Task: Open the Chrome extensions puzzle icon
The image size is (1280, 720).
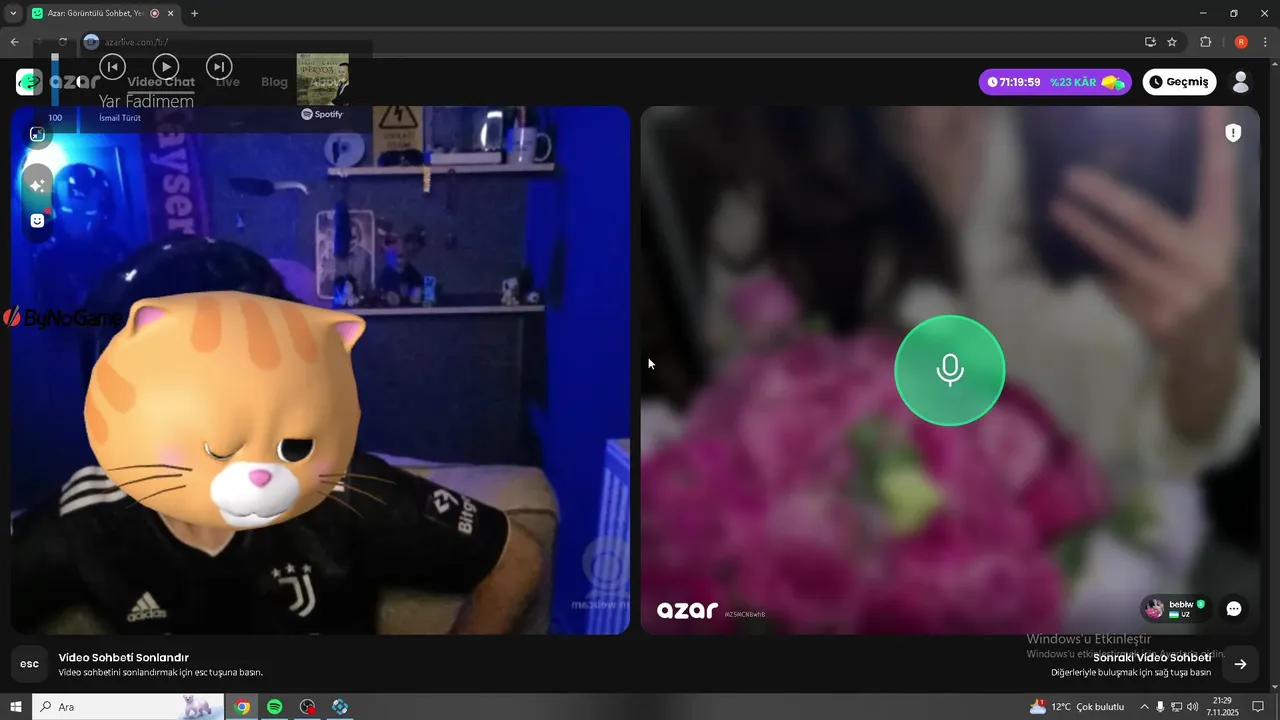Action: point(1205,42)
